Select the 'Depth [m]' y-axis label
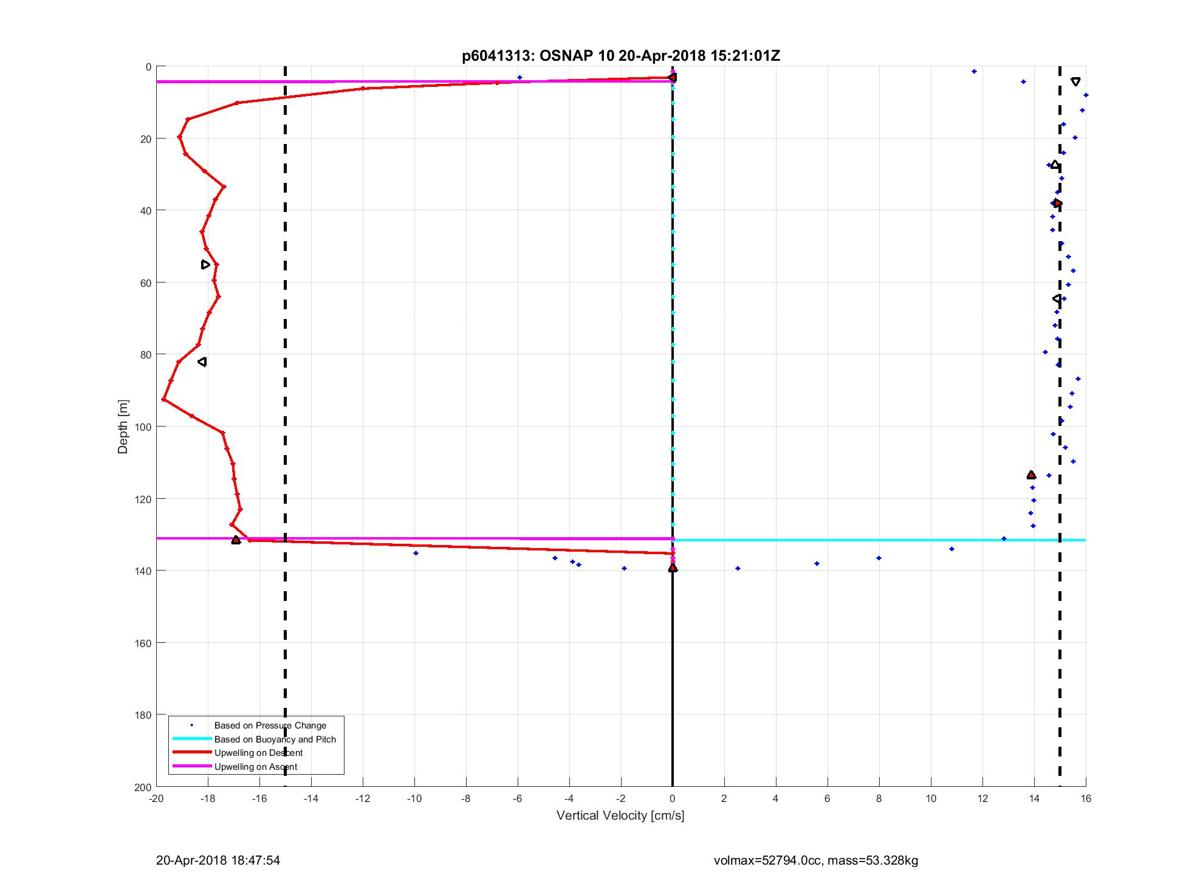 click(124, 427)
